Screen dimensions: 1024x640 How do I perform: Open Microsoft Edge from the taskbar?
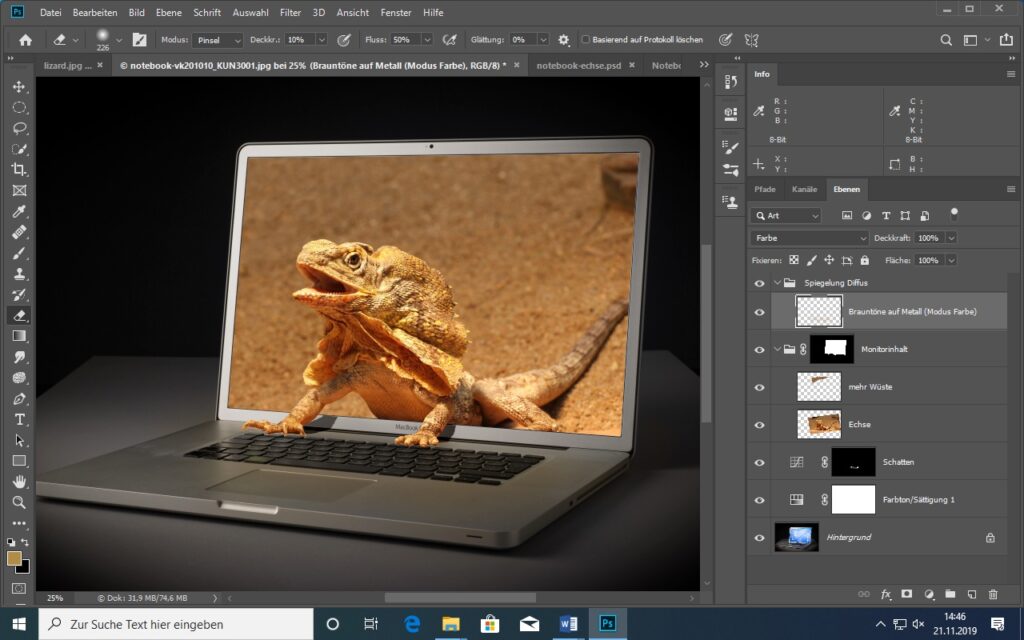tap(411, 624)
